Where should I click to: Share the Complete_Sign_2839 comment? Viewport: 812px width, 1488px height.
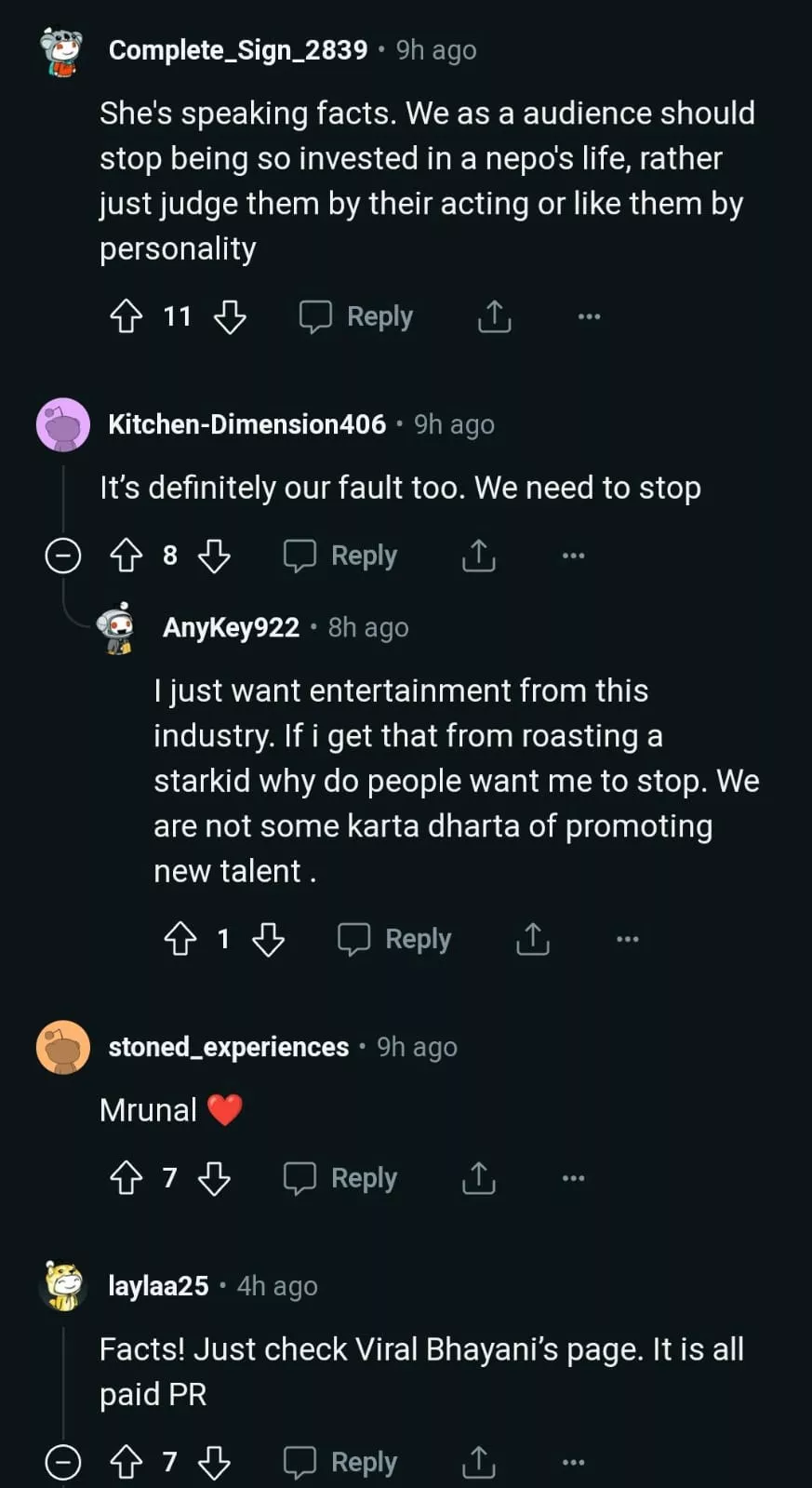click(494, 316)
